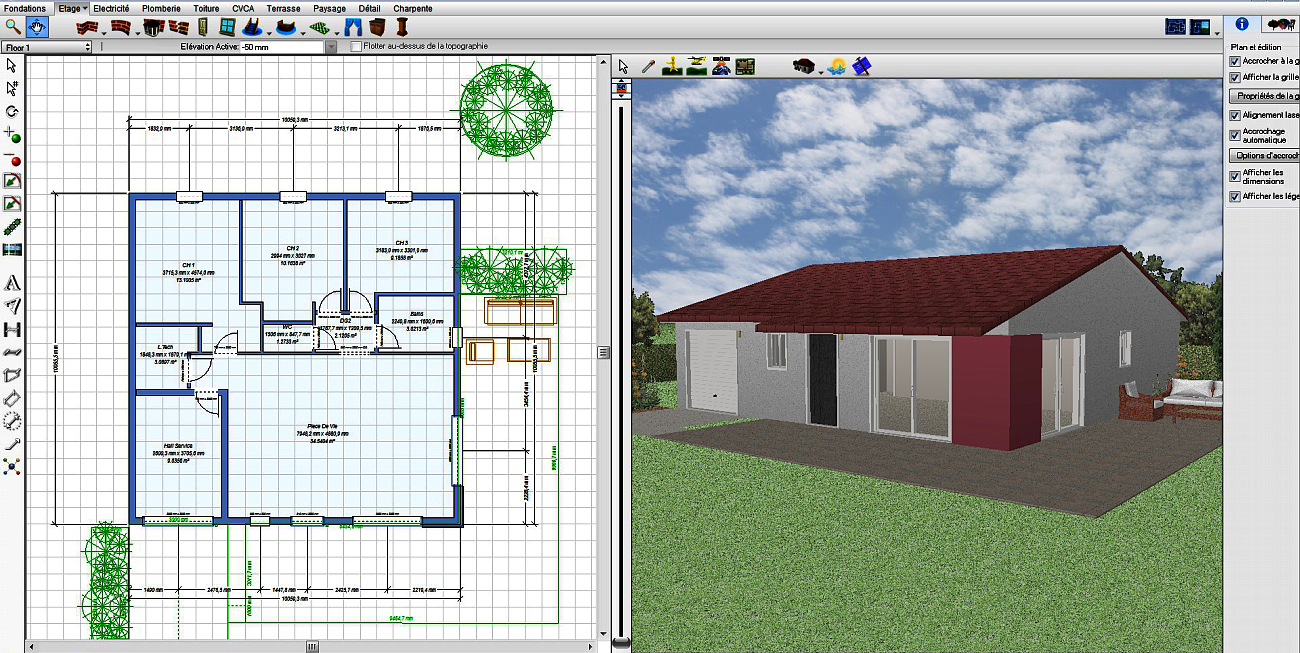
Task: Expand the staircase tool dropdown arrow
Action: pos(270,32)
